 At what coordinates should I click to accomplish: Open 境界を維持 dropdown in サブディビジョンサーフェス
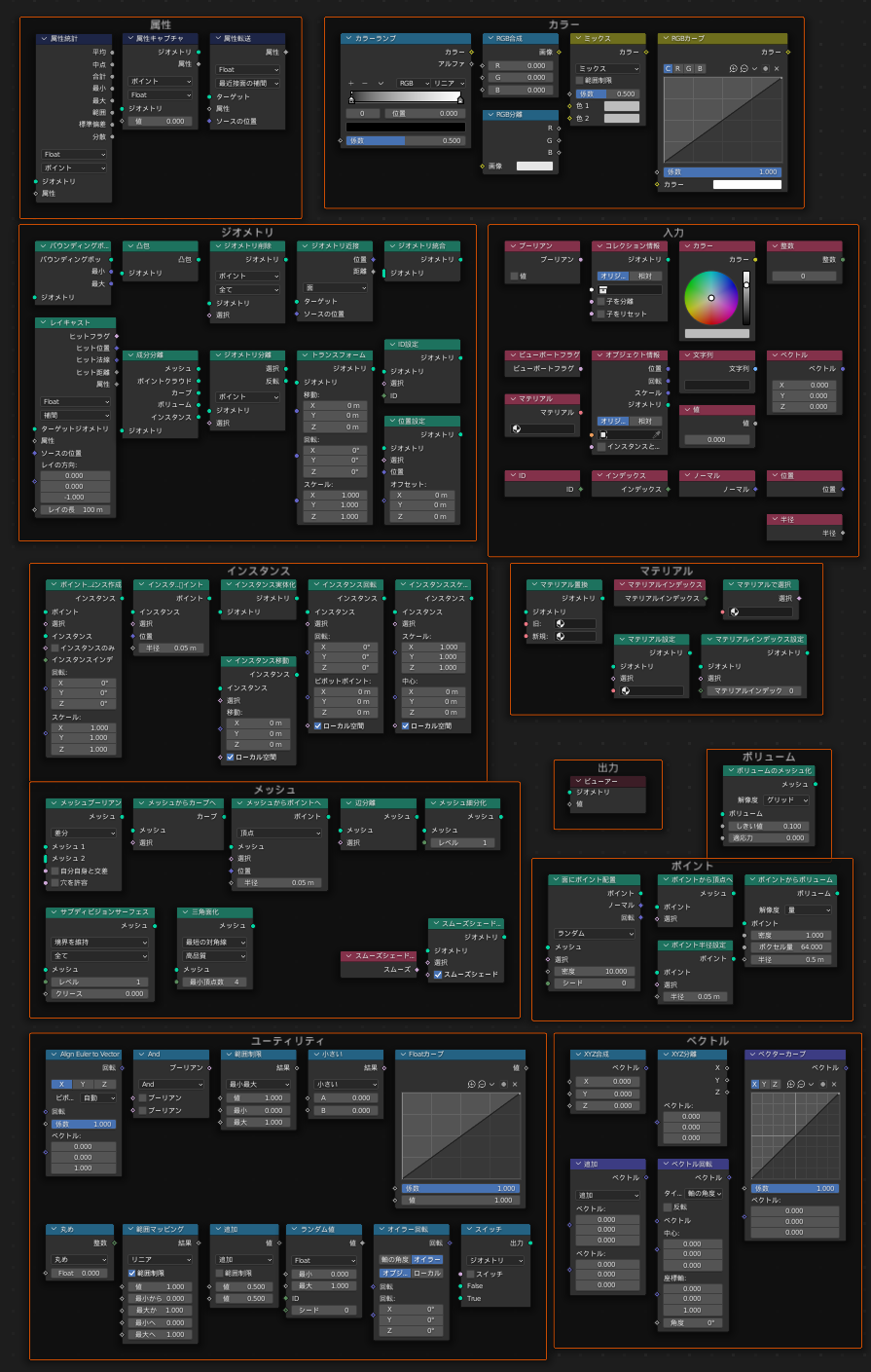coord(101,943)
